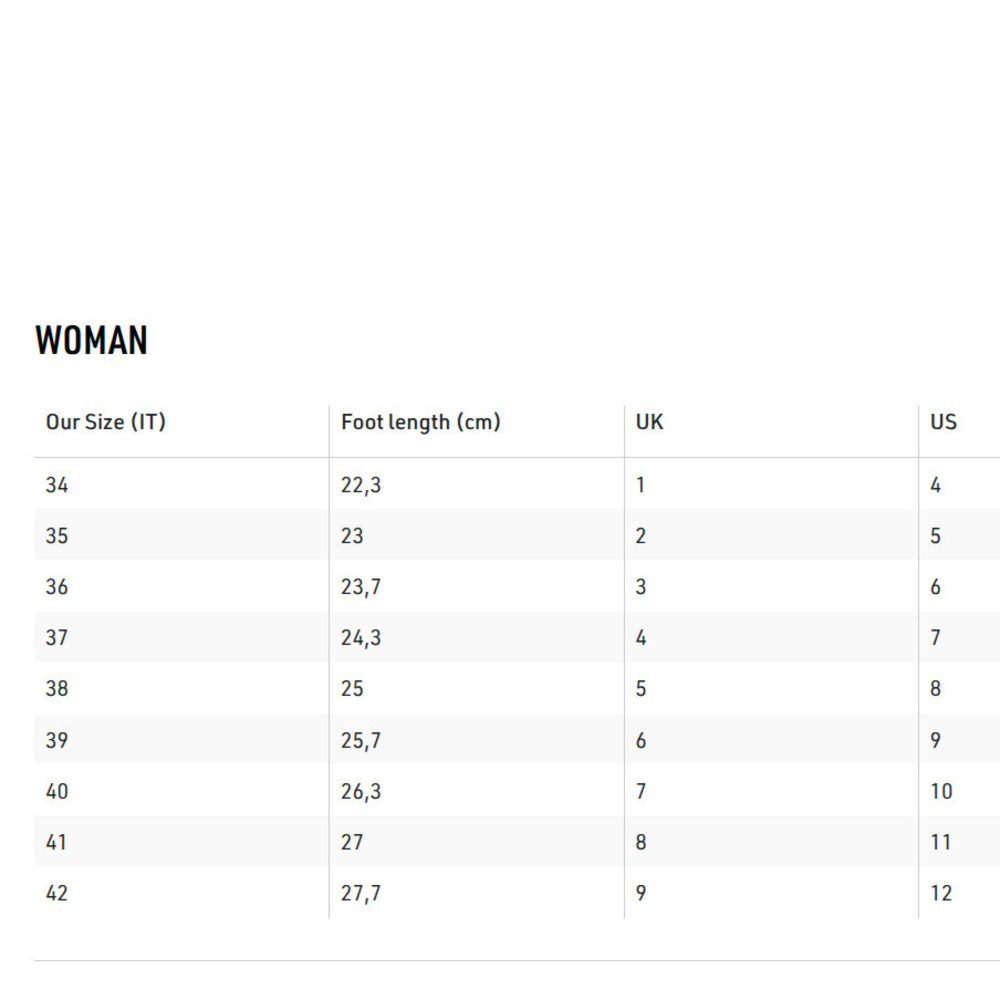Click the 22,3 foot length value

coord(360,485)
